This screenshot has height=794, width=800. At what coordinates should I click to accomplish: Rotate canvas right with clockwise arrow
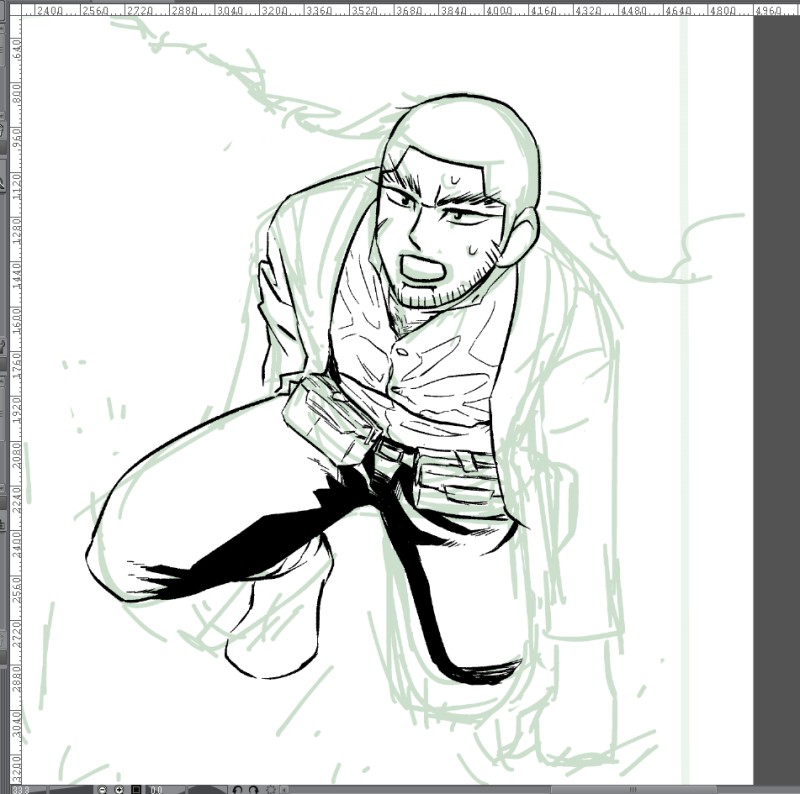[254, 790]
